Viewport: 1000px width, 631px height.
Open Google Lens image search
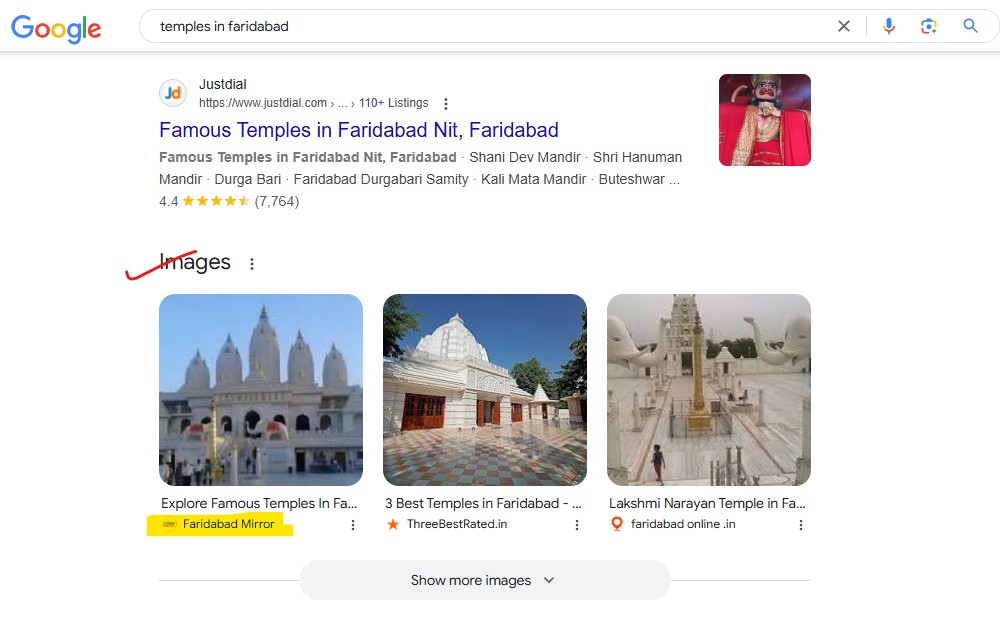tap(929, 26)
